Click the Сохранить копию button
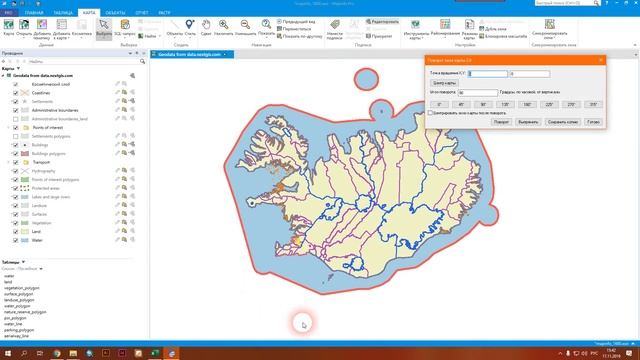The height and width of the screenshot is (360, 640). (563, 122)
